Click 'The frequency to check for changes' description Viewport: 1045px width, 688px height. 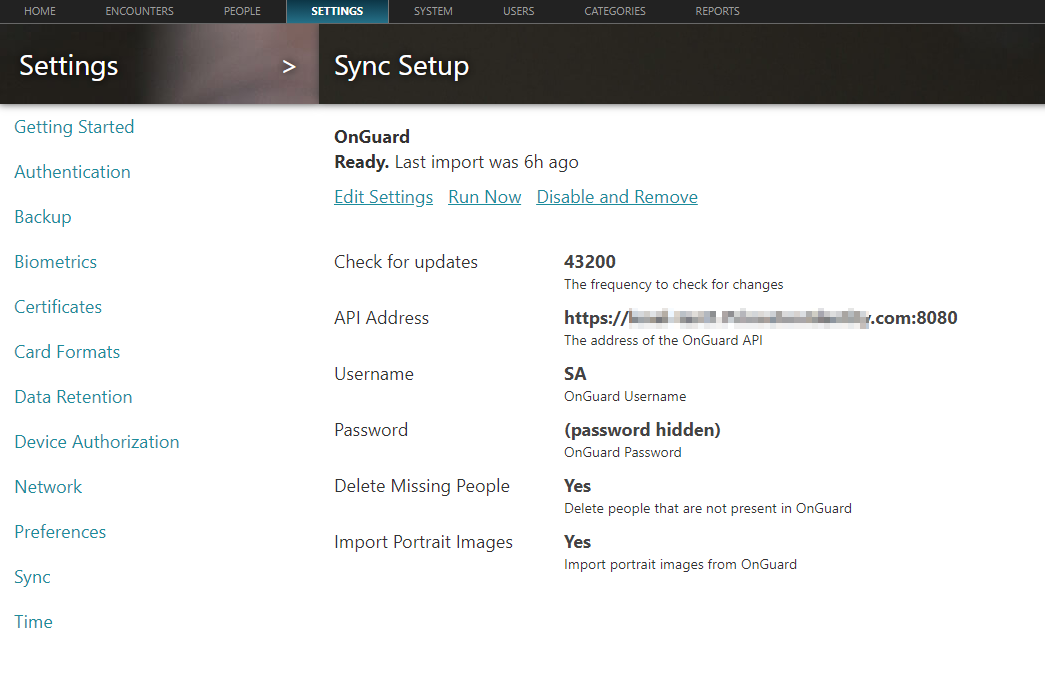coord(674,285)
